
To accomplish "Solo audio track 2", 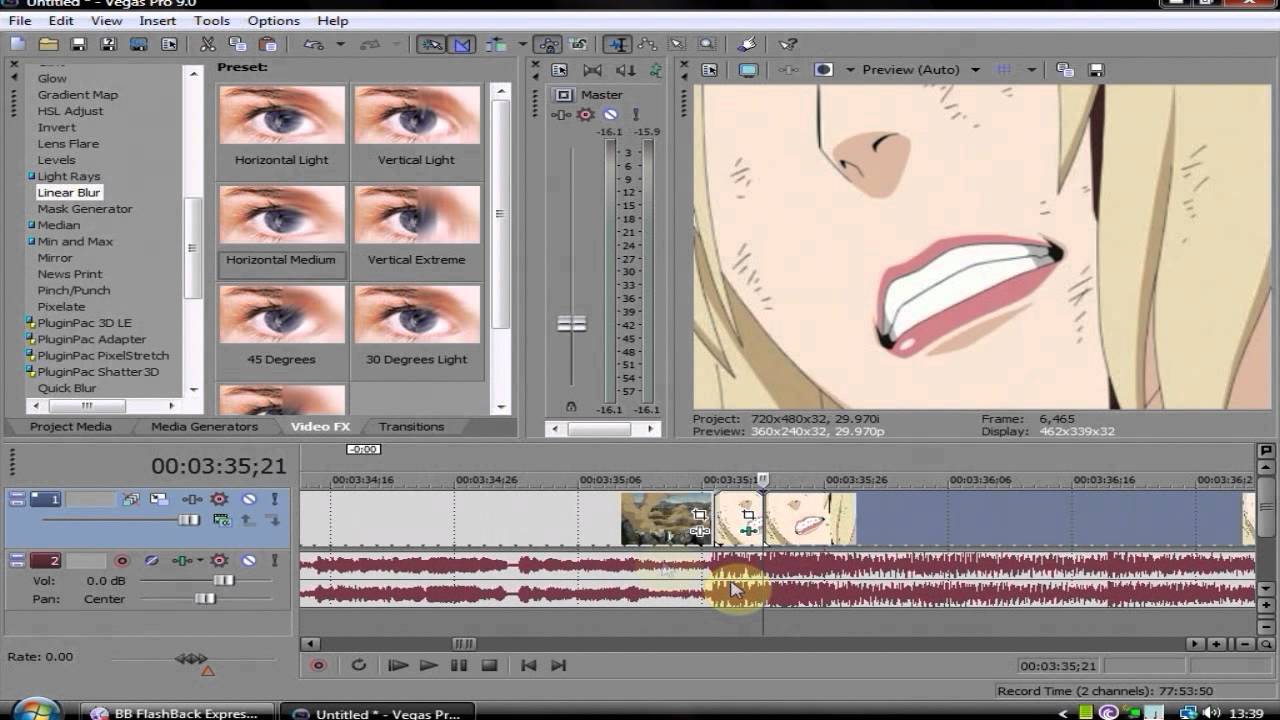I will [x=274, y=561].
